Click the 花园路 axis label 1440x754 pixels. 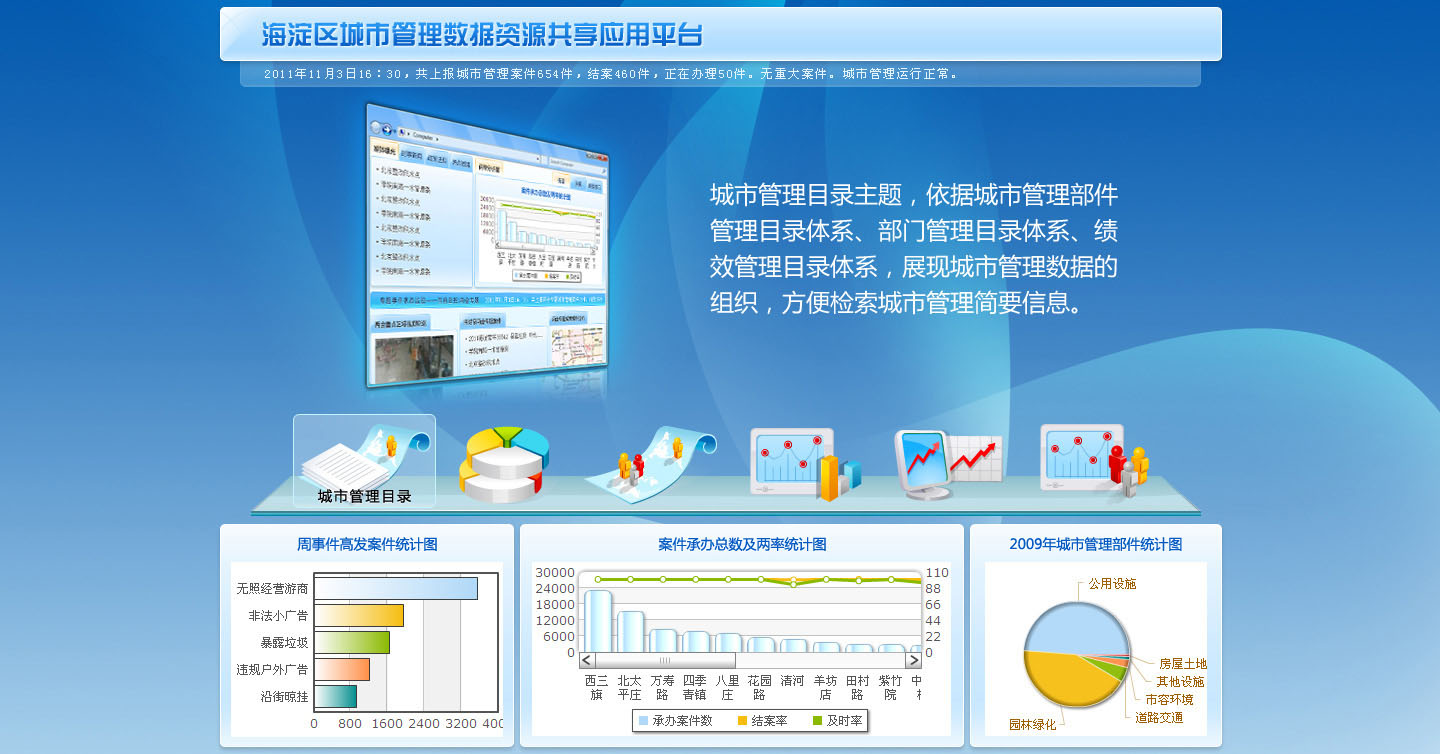coord(760,687)
